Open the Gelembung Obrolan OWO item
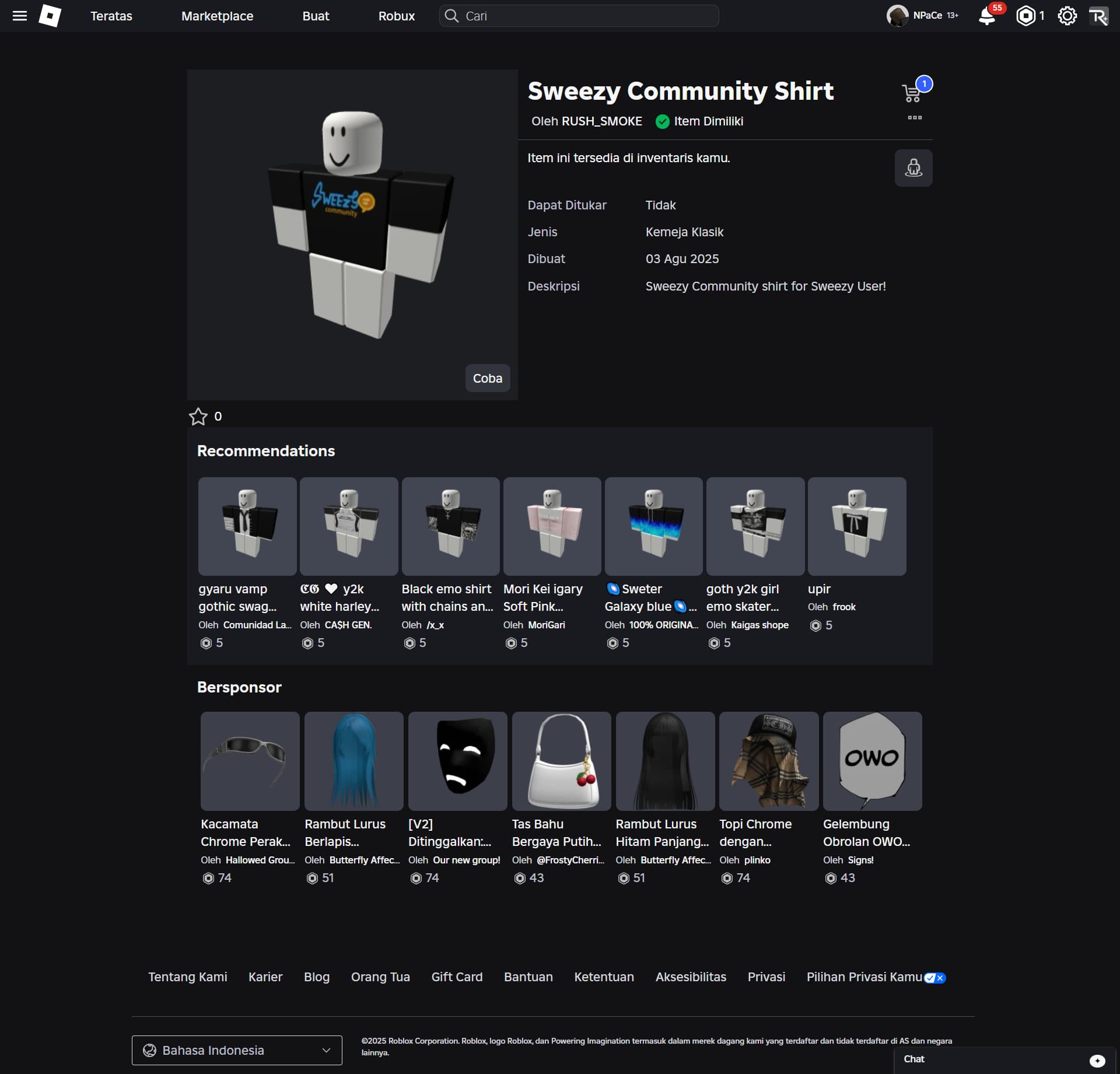Image resolution: width=1120 pixels, height=1074 pixels. [873, 761]
